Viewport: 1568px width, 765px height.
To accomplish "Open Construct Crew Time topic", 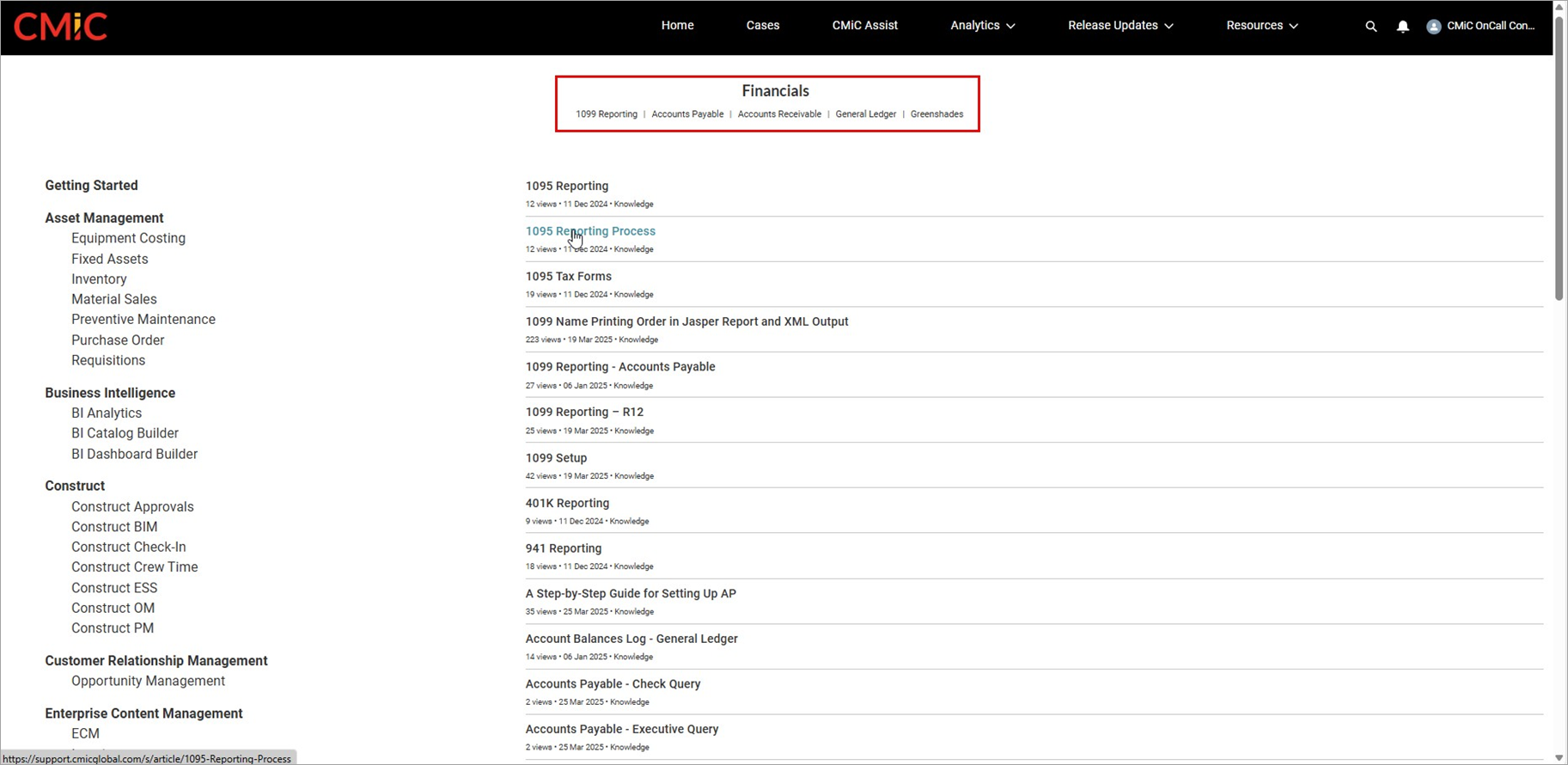I will click(x=134, y=567).
